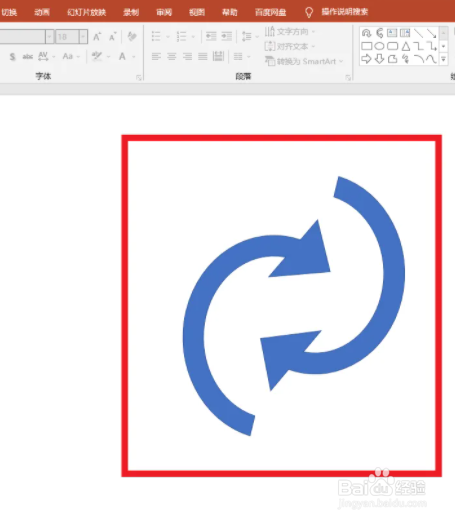
Task: Expand character spacing dropdown arrow
Action: click(x=53, y=57)
